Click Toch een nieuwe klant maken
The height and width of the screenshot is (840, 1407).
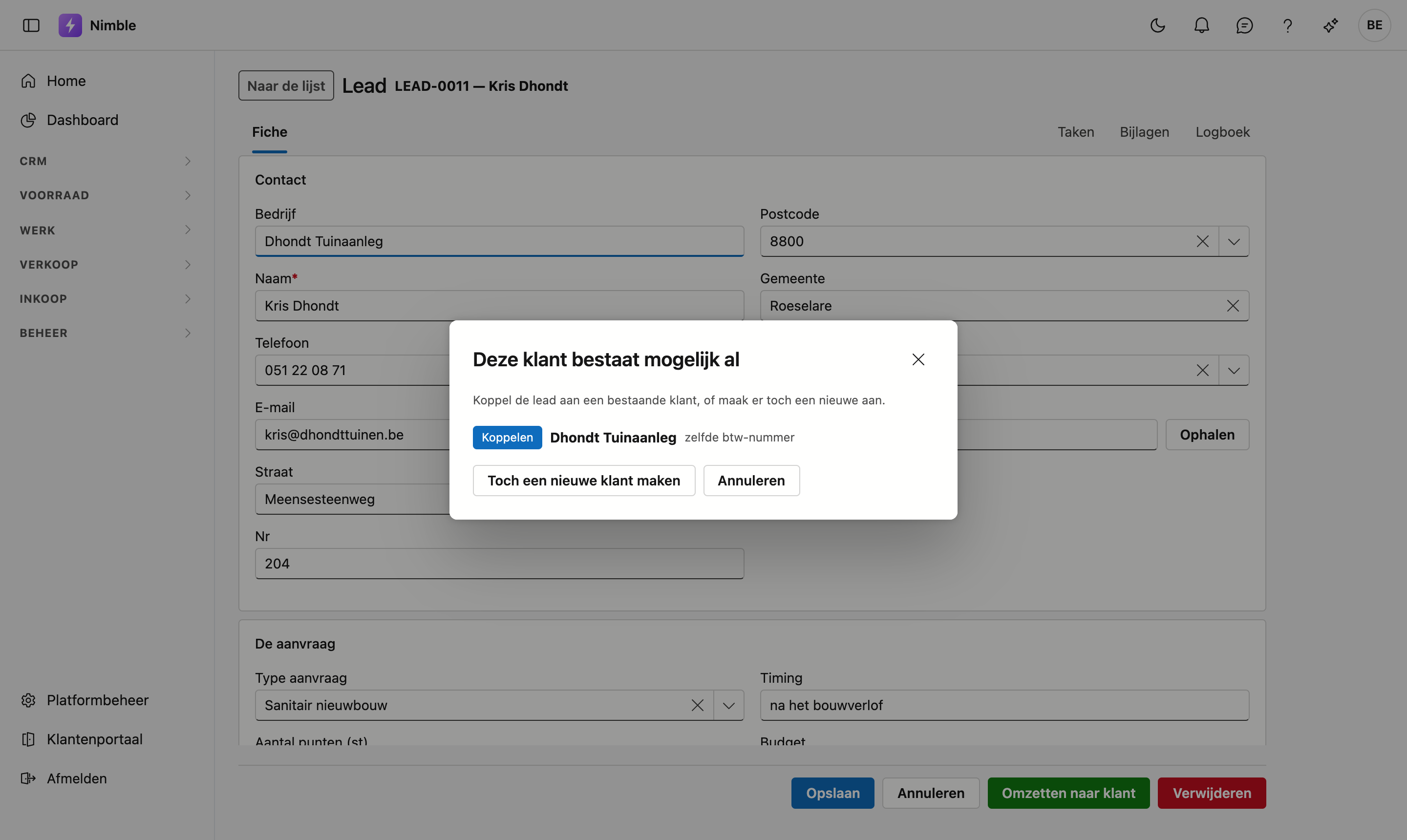pyautogui.click(x=584, y=481)
